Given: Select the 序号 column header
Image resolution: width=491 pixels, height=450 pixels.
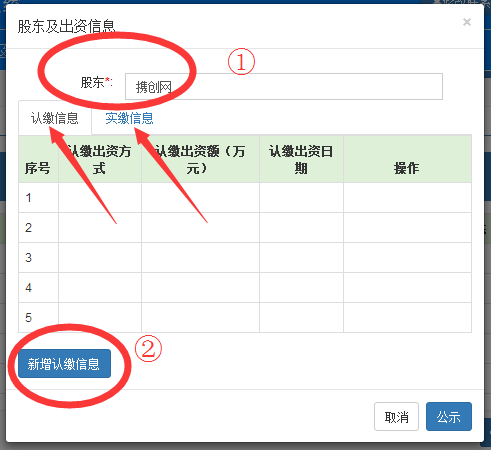Looking at the screenshot, I should pos(38,159).
